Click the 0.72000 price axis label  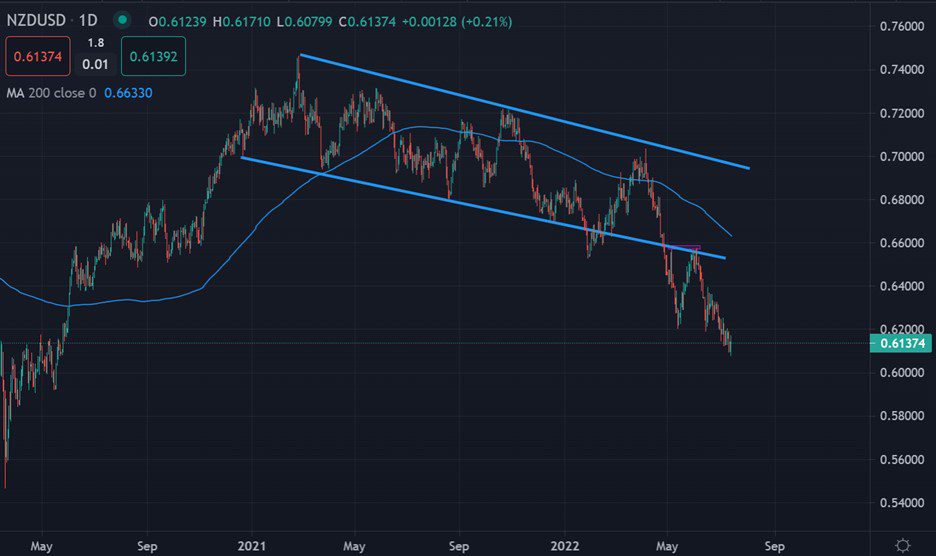pos(902,113)
